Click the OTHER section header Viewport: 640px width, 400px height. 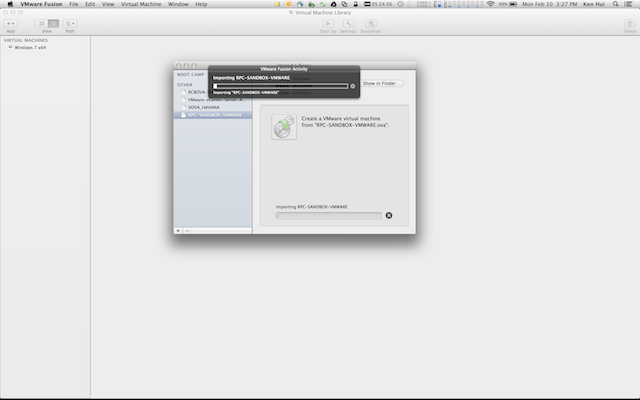pos(184,85)
